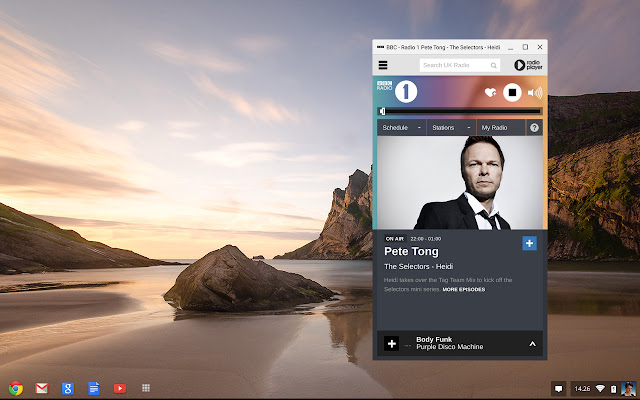Stop playback with the stop button
Image resolution: width=640 pixels, height=400 pixels.
(x=512, y=93)
